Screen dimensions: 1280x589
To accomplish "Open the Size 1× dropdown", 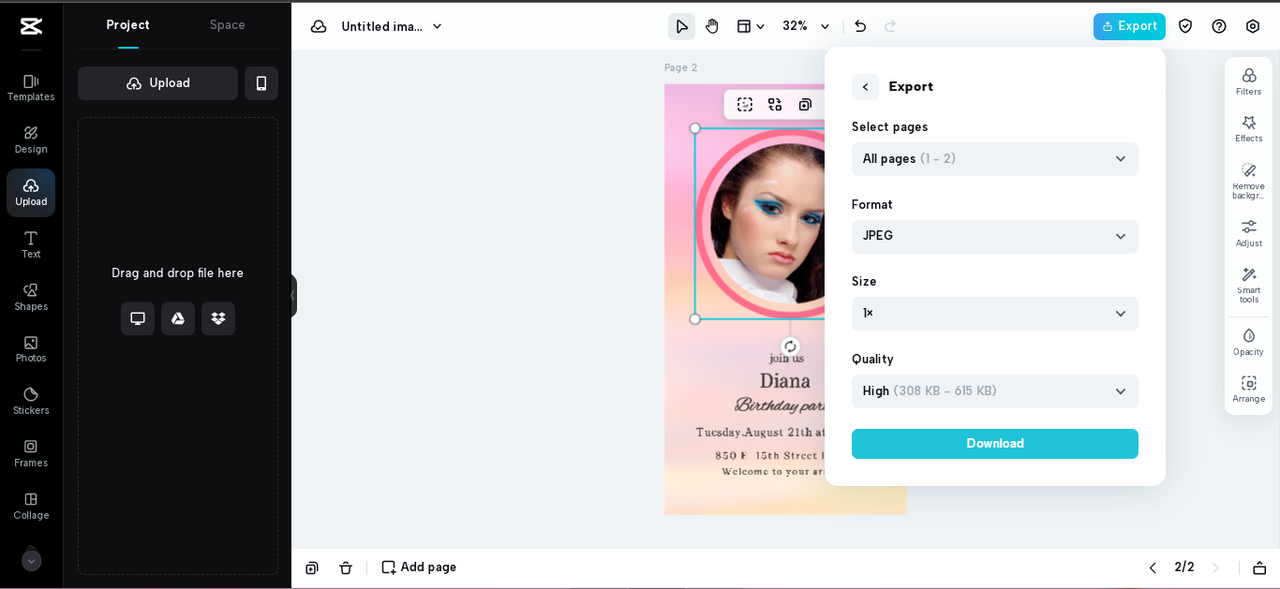I will click(995, 313).
